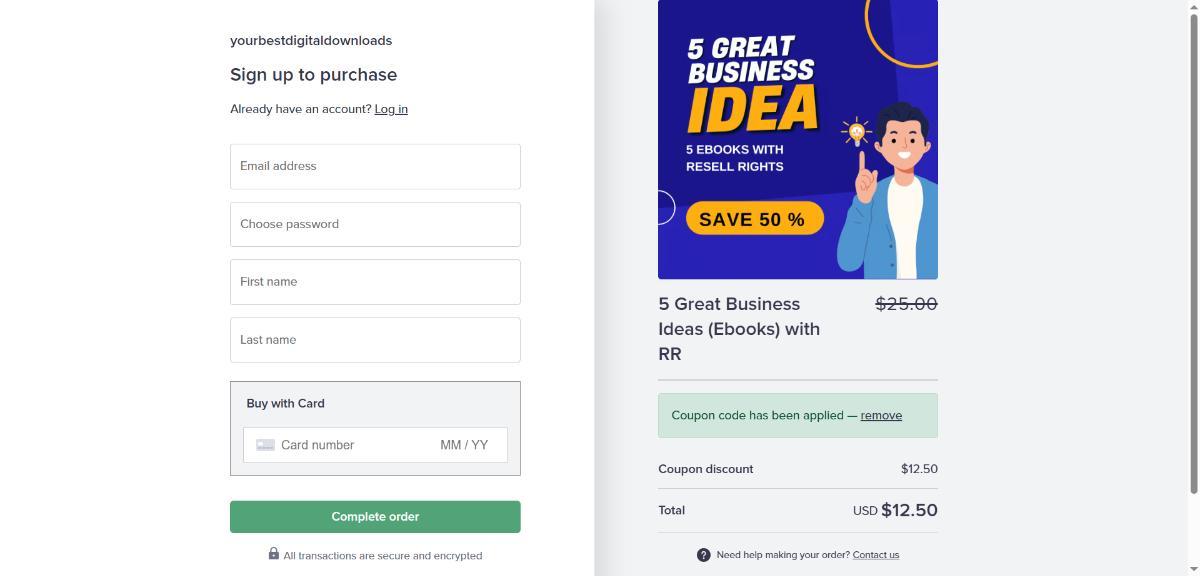This screenshot has height=576, width=1200.
Task: Click the crossed-out $25.00 price
Action: pyautogui.click(x=906, y=304)
